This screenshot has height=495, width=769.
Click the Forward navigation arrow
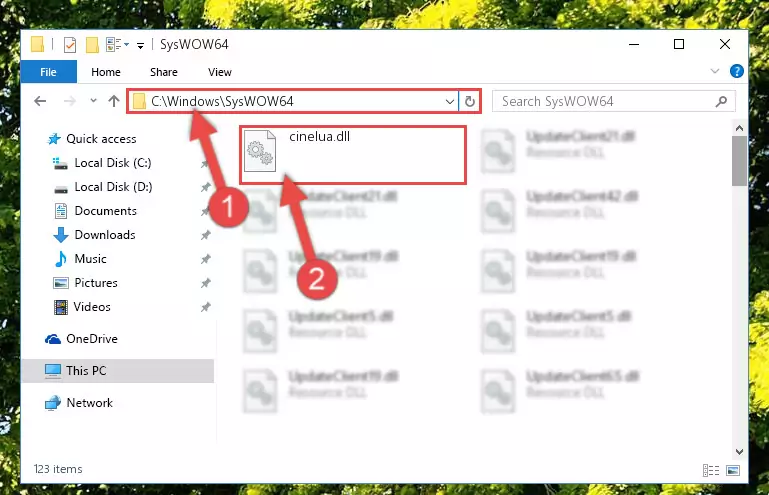point(70,101)
